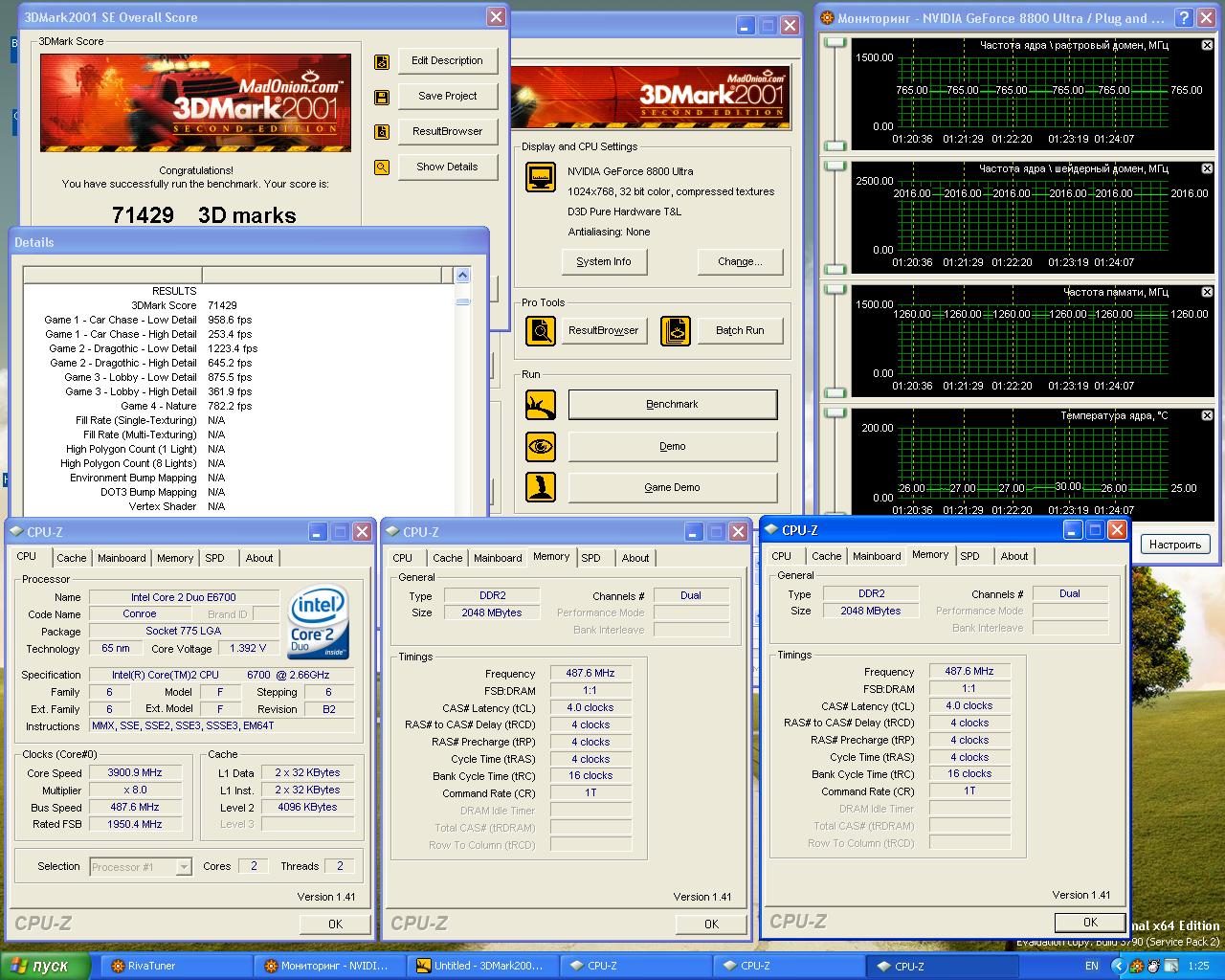Viewport: 1225px width, 980px height.
Task: Click the joystick icon beside Game Demo
Action: (x=541, y=487)
